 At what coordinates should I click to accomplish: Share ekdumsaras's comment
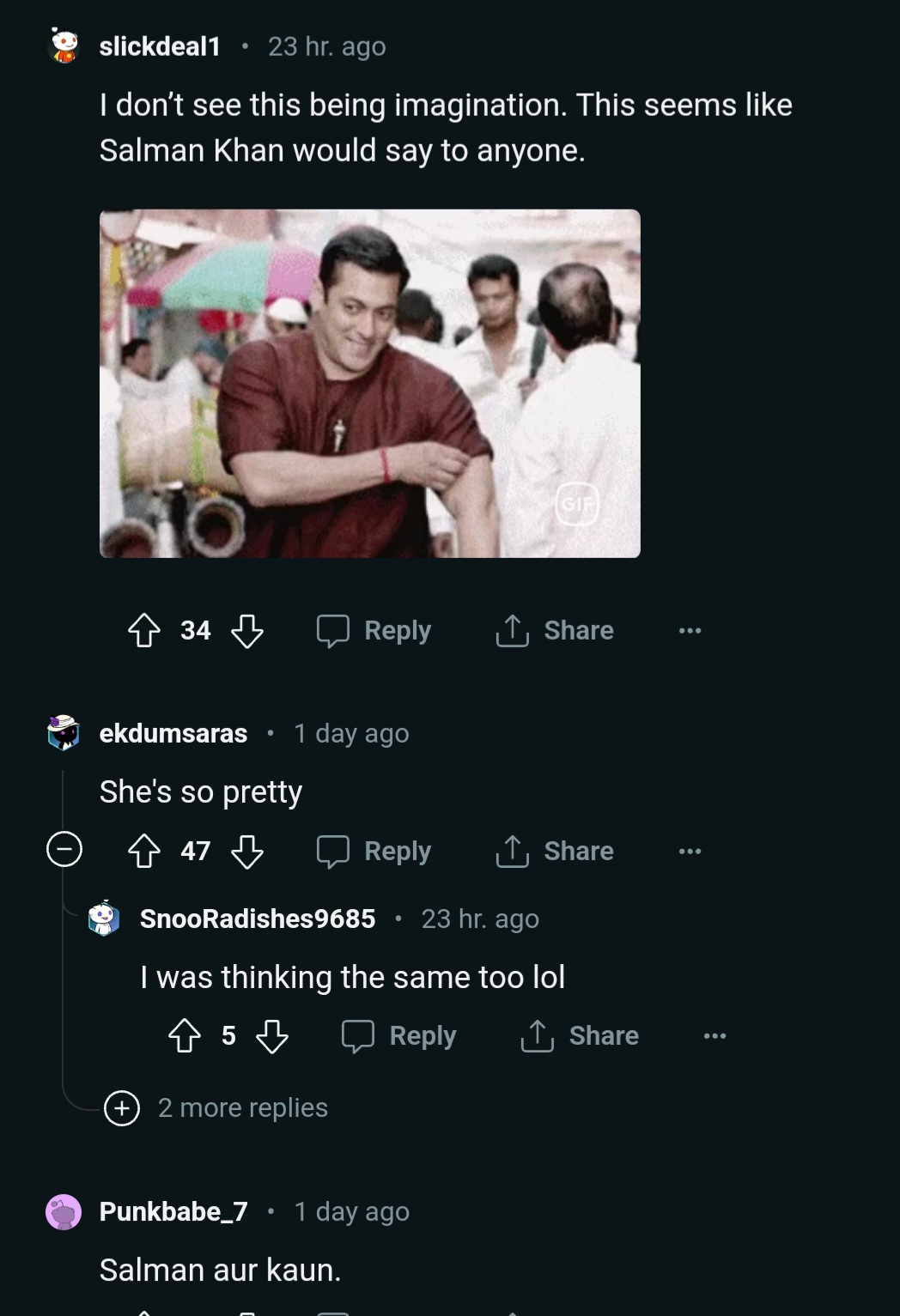click(x=555, y=852)
